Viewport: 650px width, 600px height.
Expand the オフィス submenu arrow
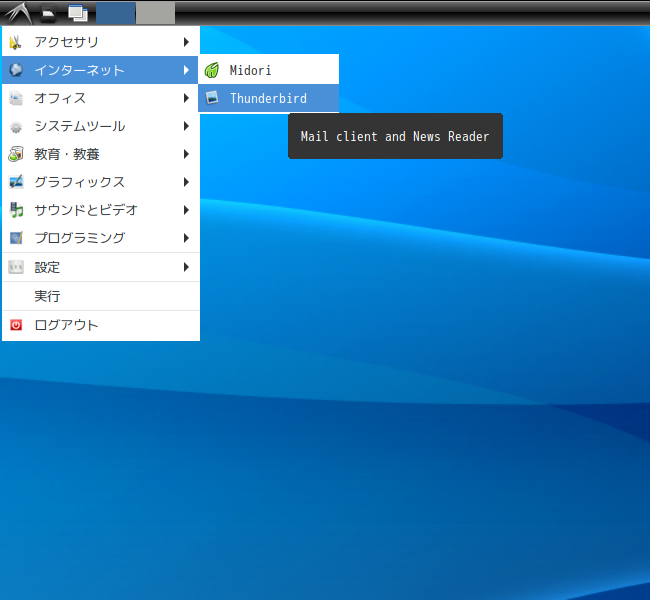[x=186, y=98]
